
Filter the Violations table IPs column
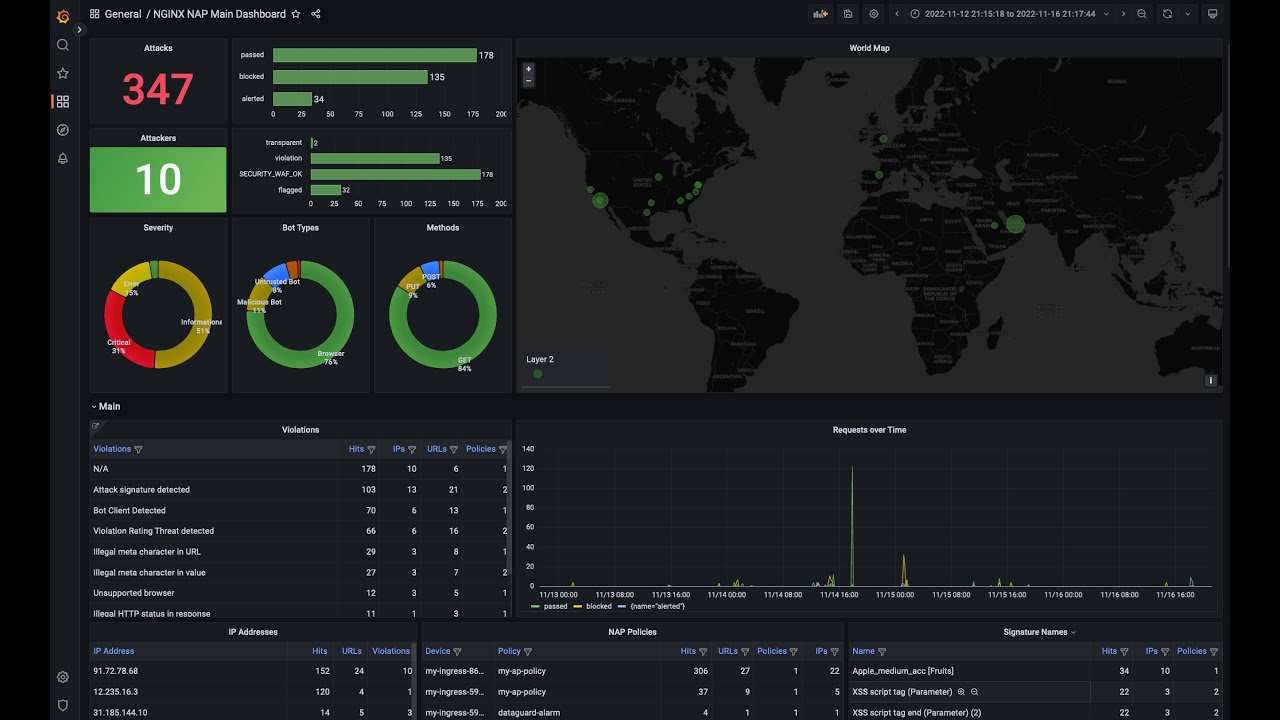[x=412, y=450]
